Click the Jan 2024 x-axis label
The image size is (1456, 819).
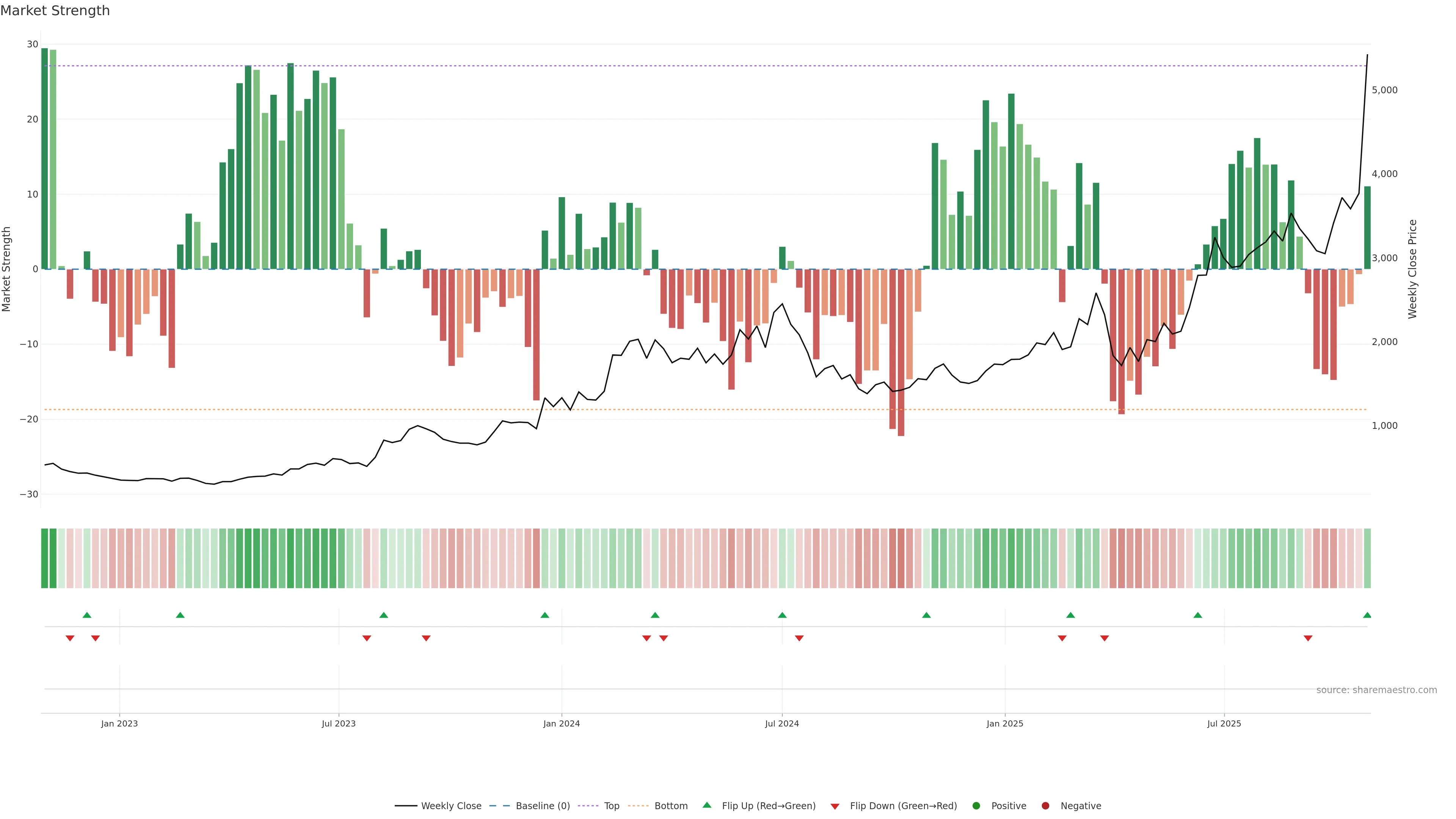tap(561, 723)
